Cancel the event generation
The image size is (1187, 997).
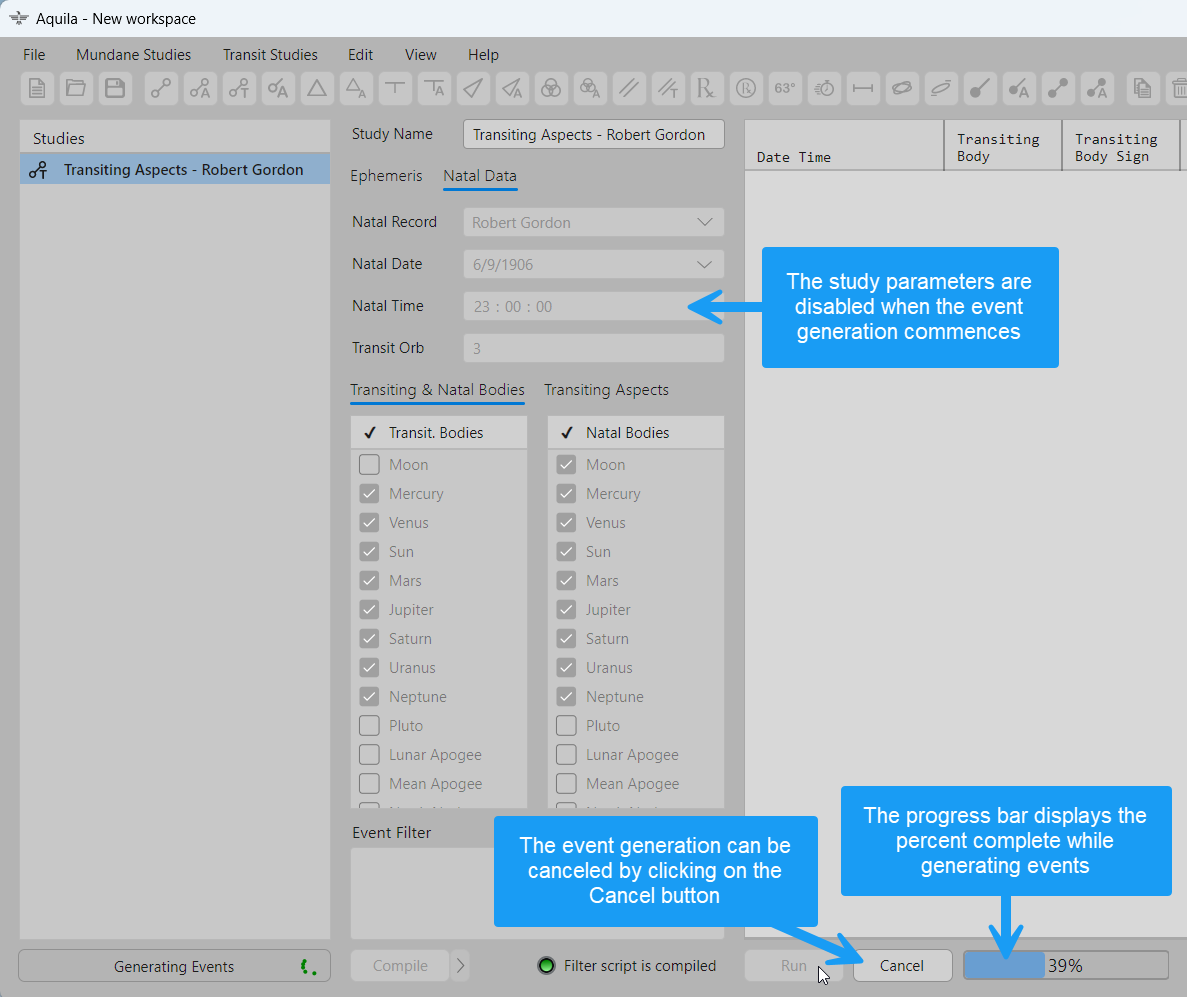902,966
